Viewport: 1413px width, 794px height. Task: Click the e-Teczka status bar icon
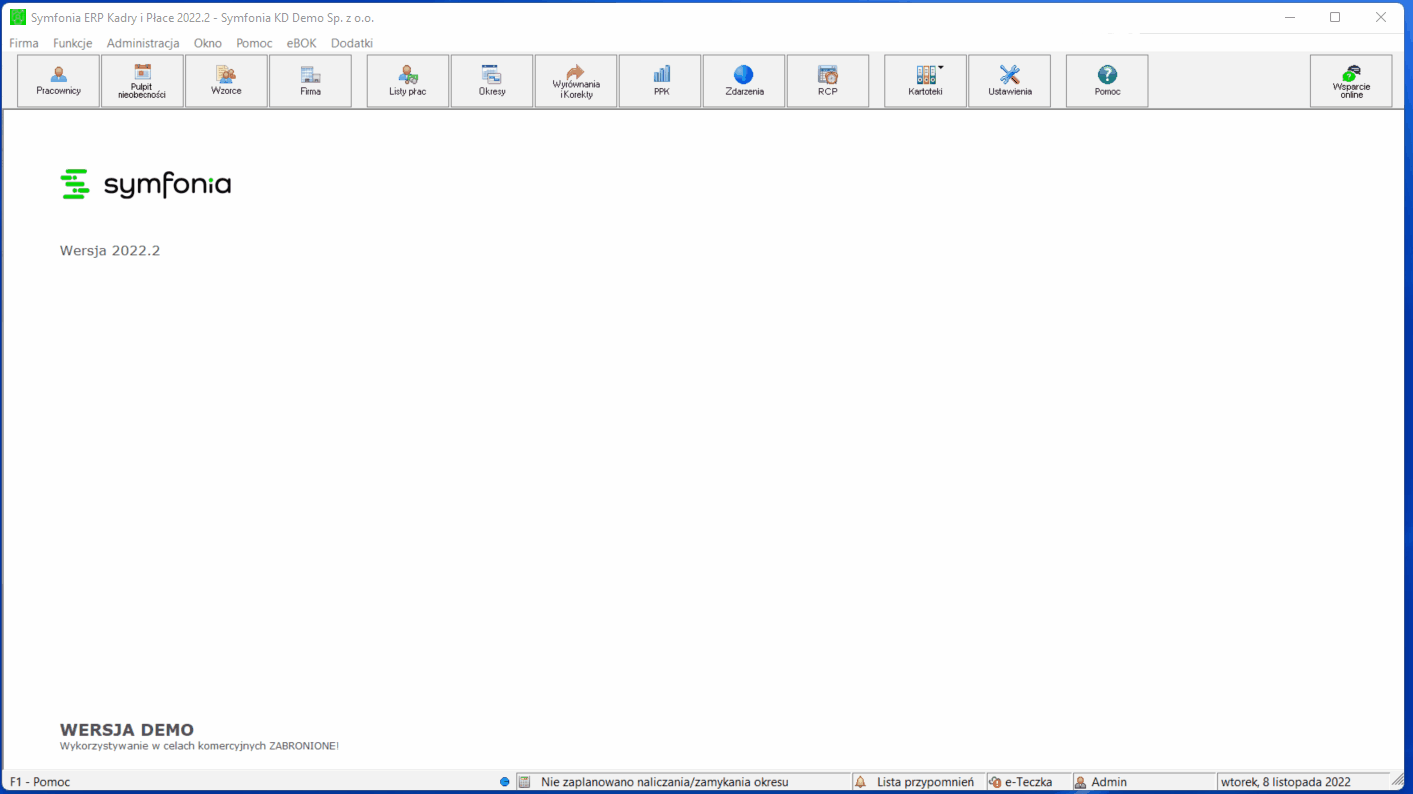995,782
